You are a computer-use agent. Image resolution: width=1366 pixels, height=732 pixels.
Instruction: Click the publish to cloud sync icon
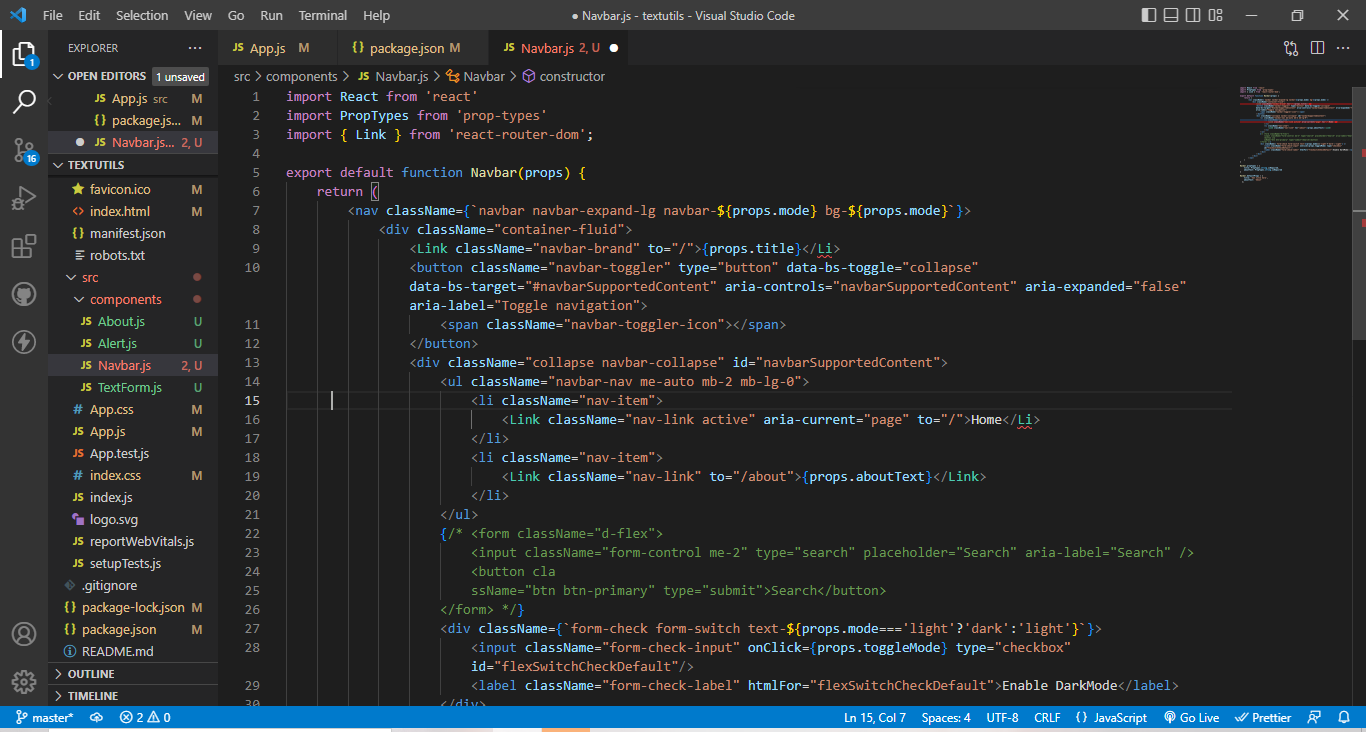(96, 717)
